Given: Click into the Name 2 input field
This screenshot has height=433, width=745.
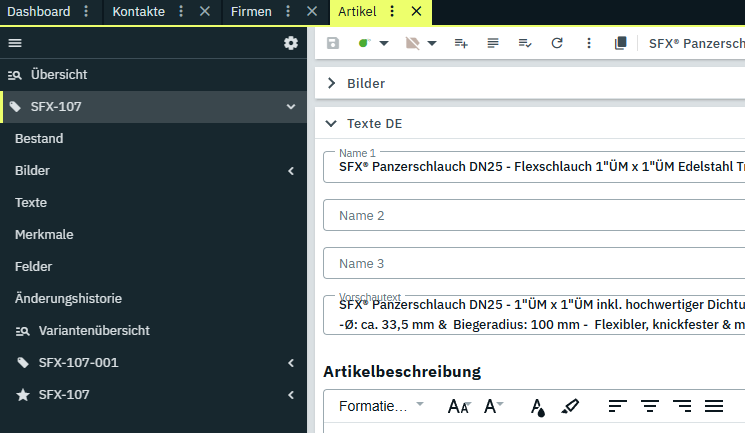Looking at the screenshot, I should point(534,215).
